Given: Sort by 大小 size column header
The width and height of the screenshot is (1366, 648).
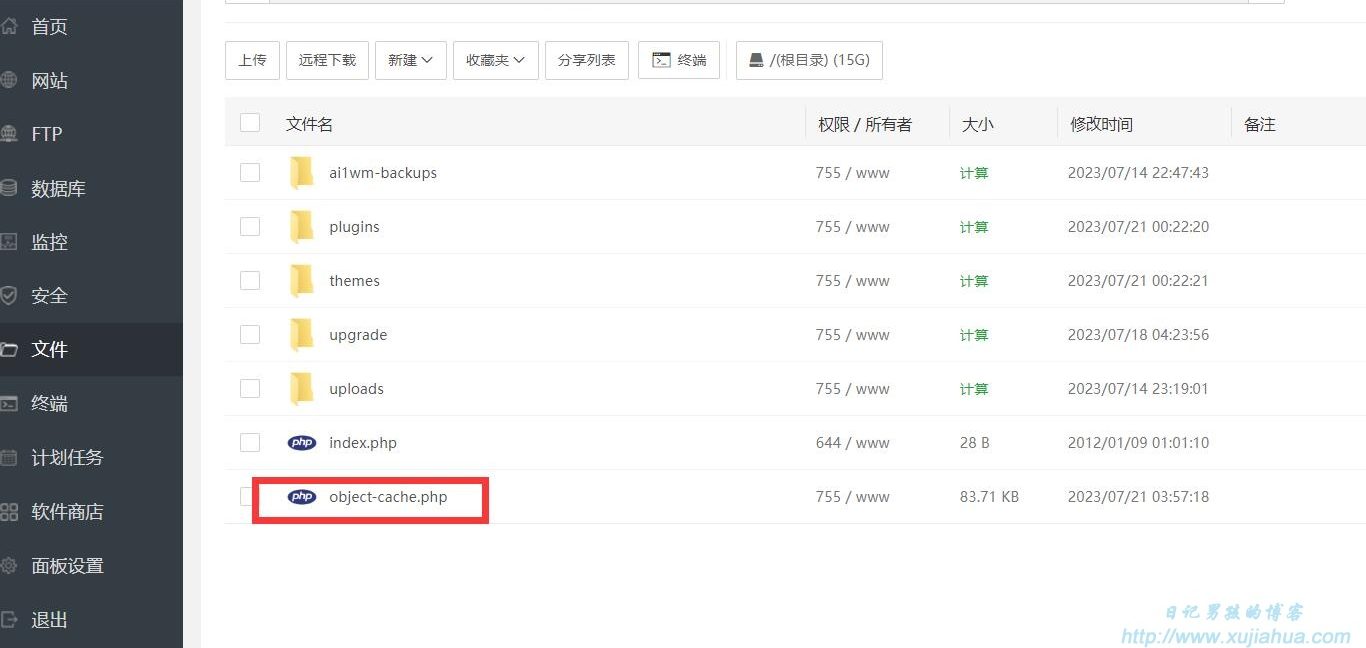Looking at the screenshot, I should click(978, 124).
